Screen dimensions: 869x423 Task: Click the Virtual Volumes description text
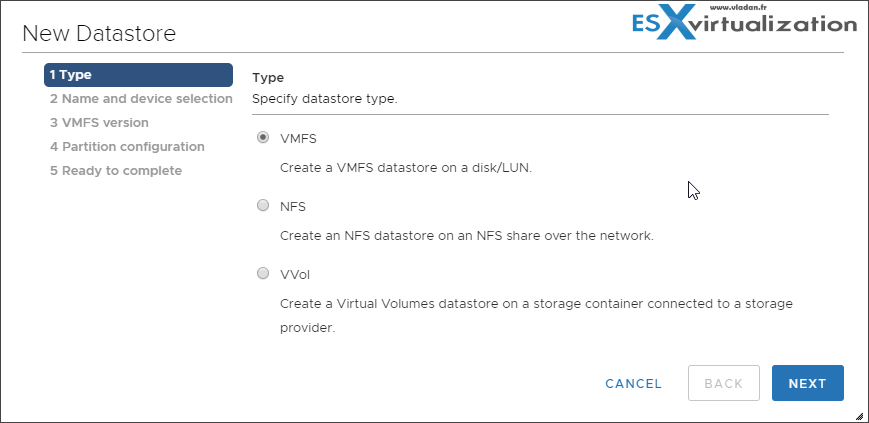tap(536, 315)
